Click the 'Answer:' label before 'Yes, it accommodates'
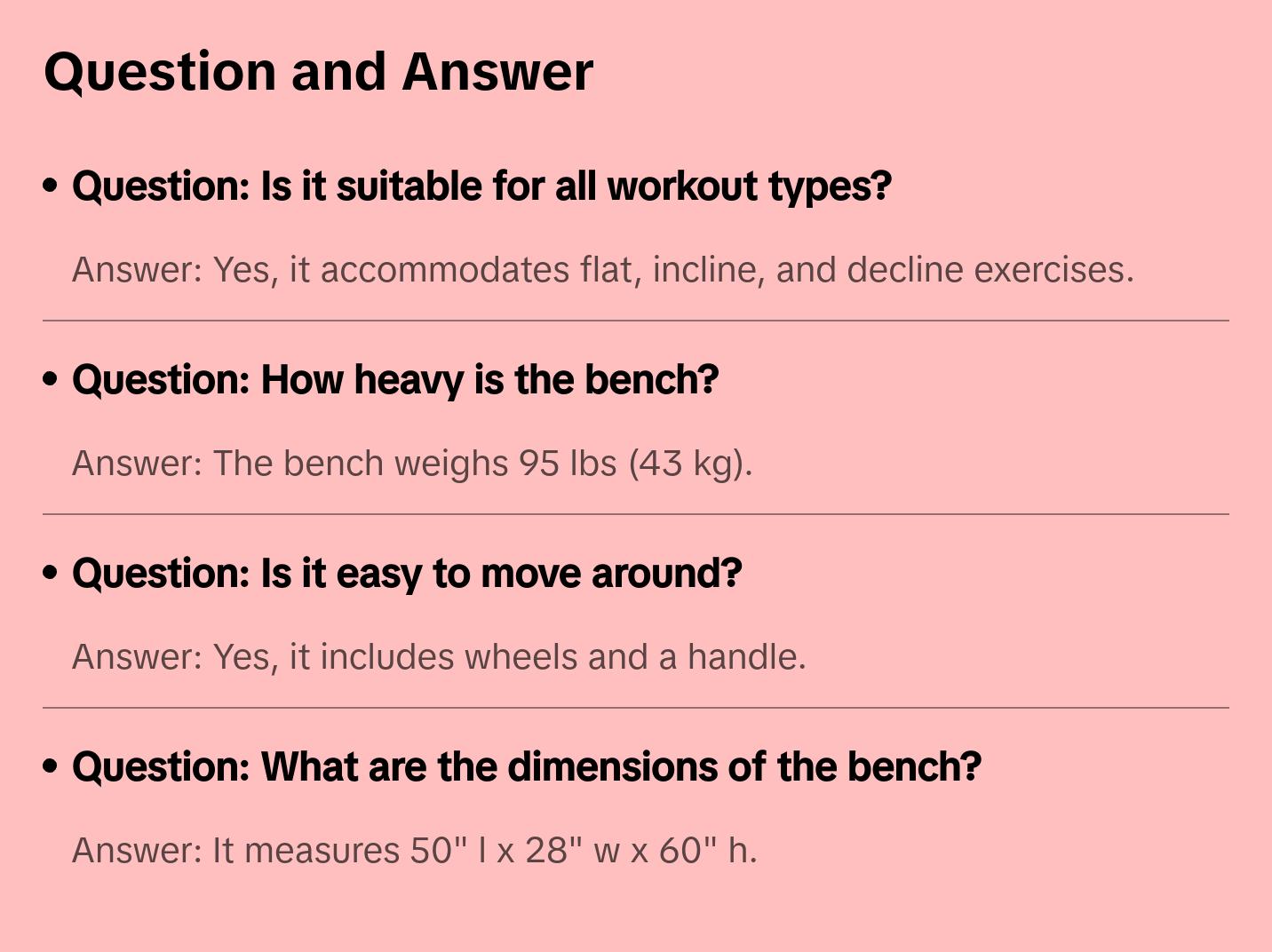This screenshot has height=952, width=1272. click(x=138, y=270)
